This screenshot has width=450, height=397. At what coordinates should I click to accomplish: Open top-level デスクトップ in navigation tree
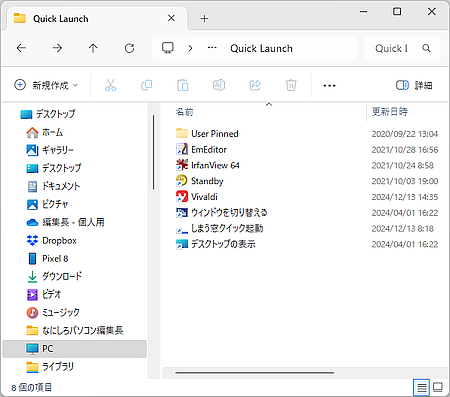(x=48, y=114)
